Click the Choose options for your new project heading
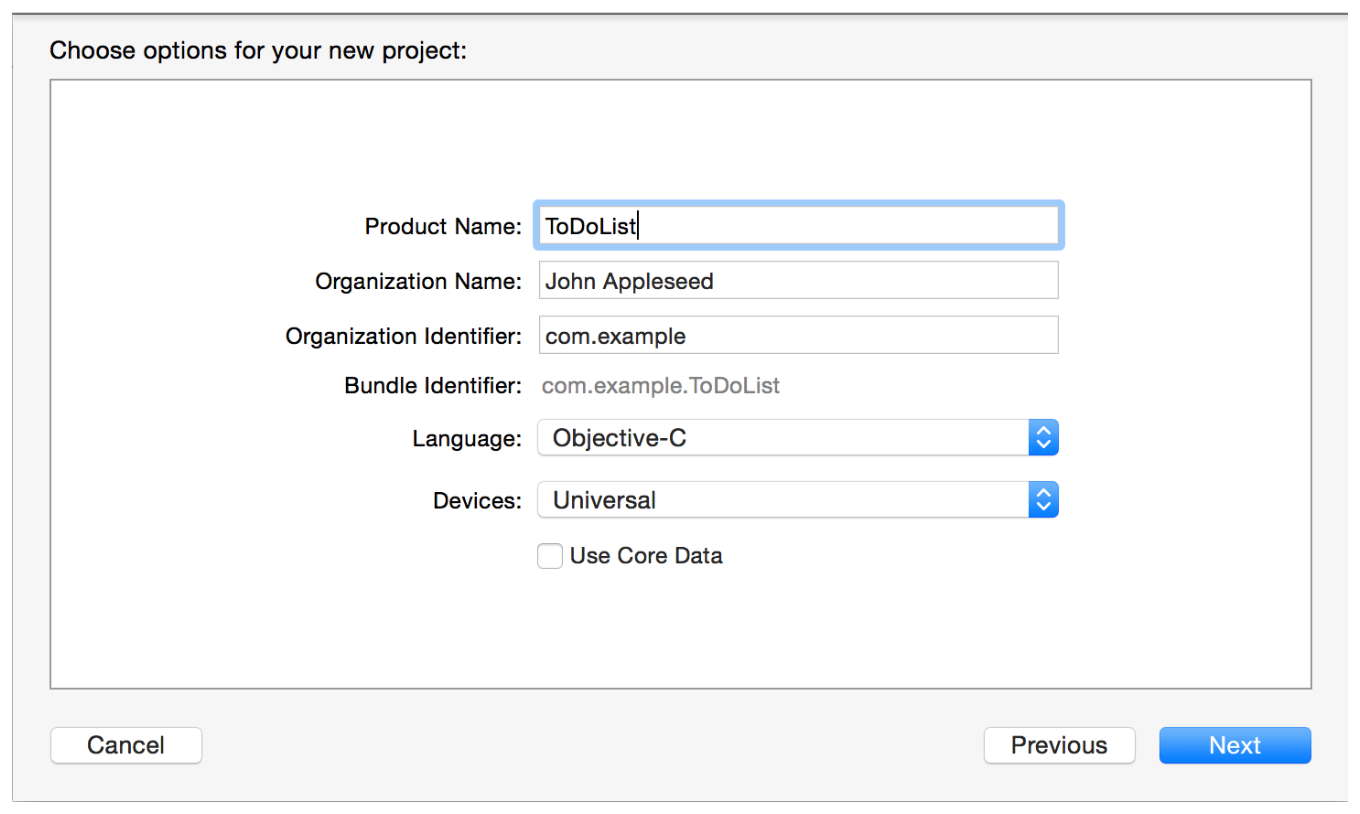This screenshot has width=1360, height=814. (x=258, y=50)
